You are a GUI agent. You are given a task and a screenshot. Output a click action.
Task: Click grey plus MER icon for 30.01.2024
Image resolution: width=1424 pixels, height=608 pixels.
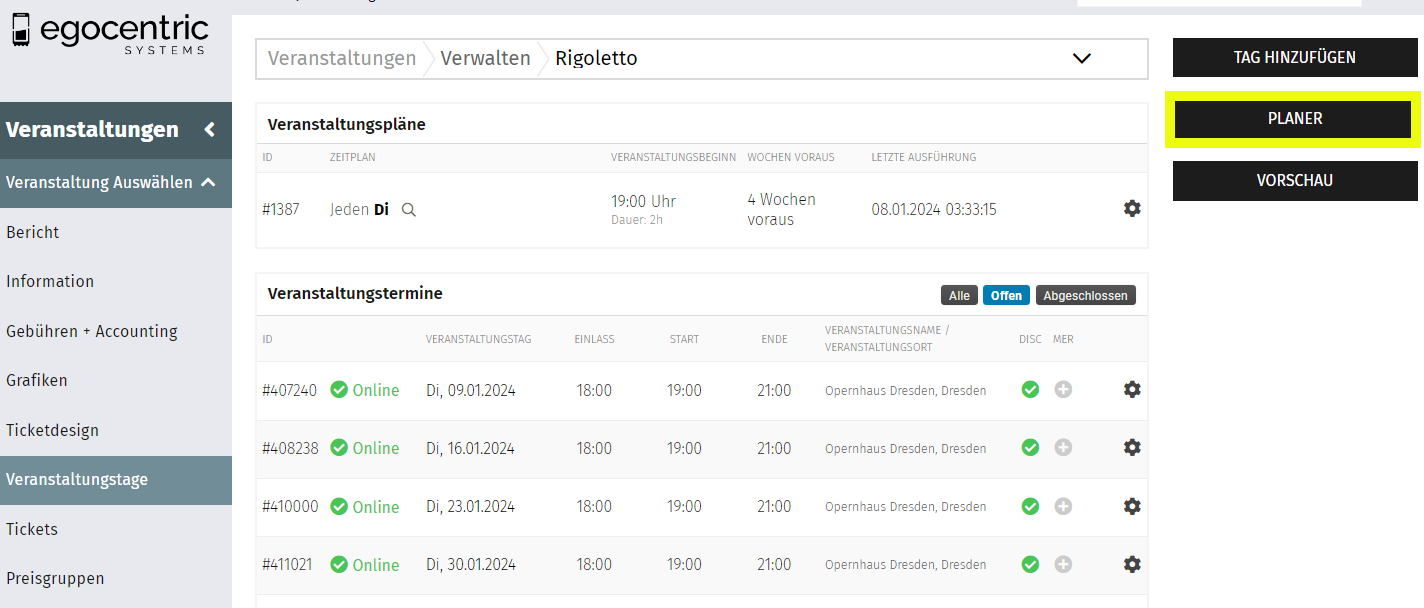point(1063,565)
